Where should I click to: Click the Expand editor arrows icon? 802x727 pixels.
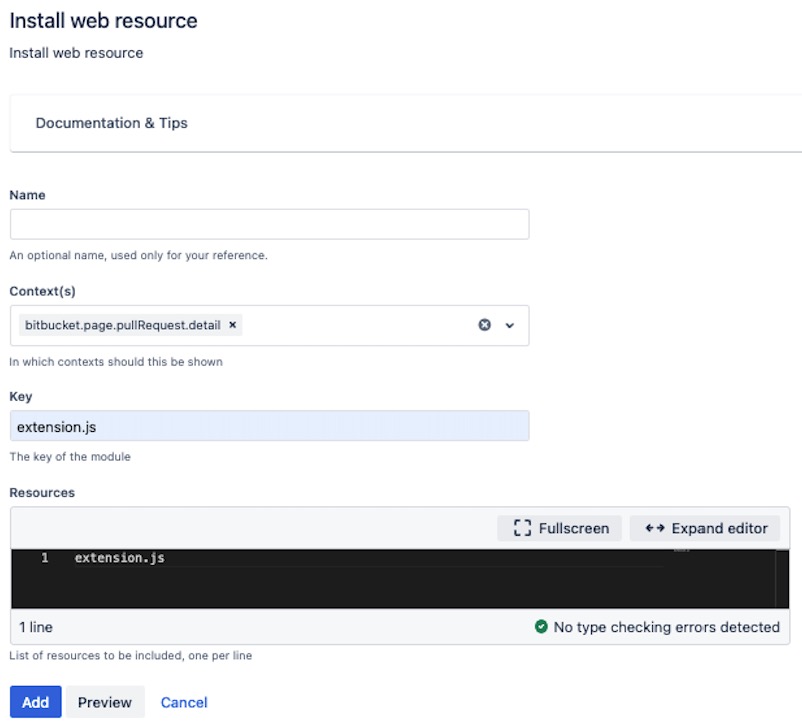click(x=655, y=528)
